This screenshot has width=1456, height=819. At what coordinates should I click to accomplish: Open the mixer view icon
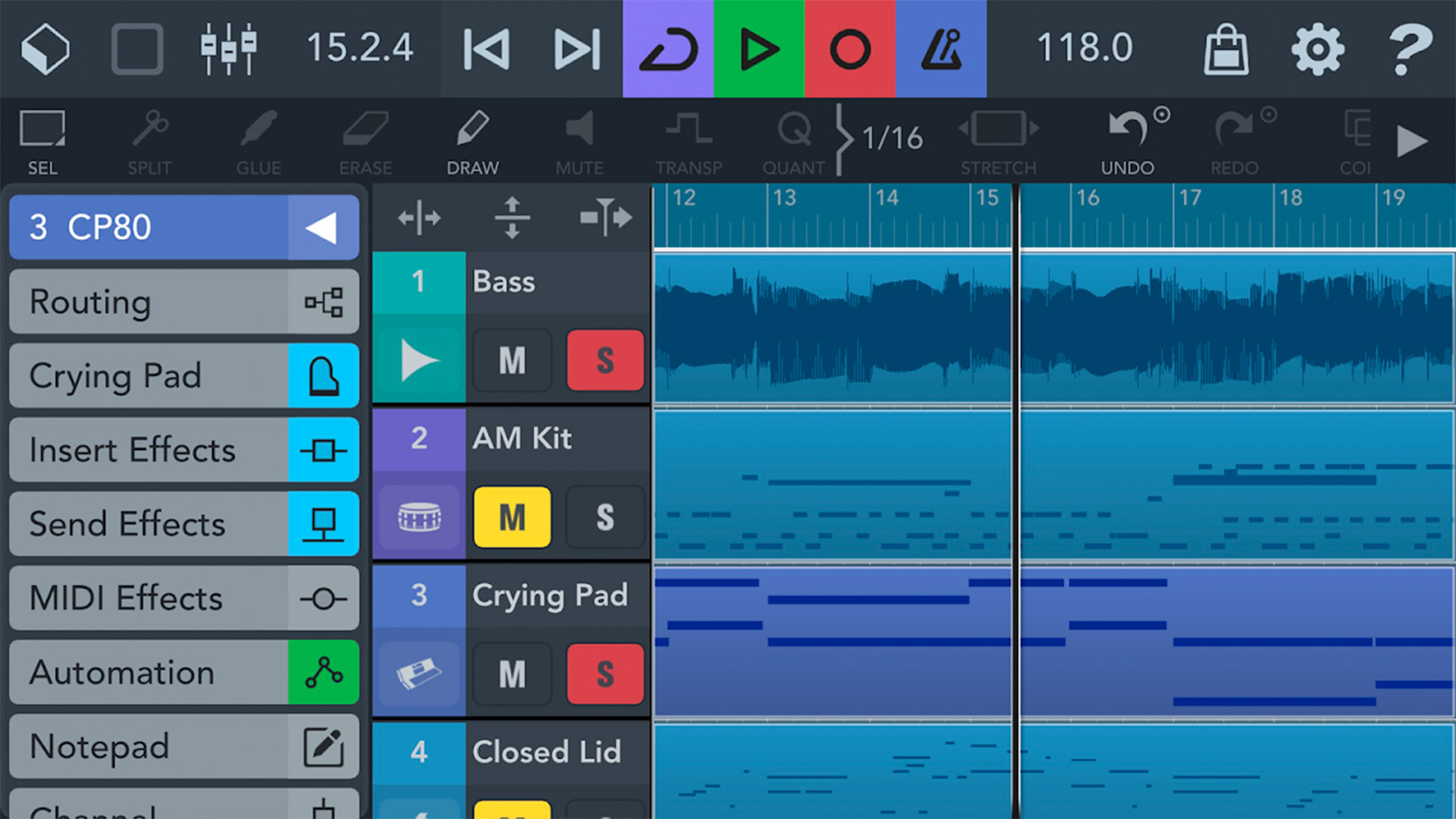tap(228, 49)
